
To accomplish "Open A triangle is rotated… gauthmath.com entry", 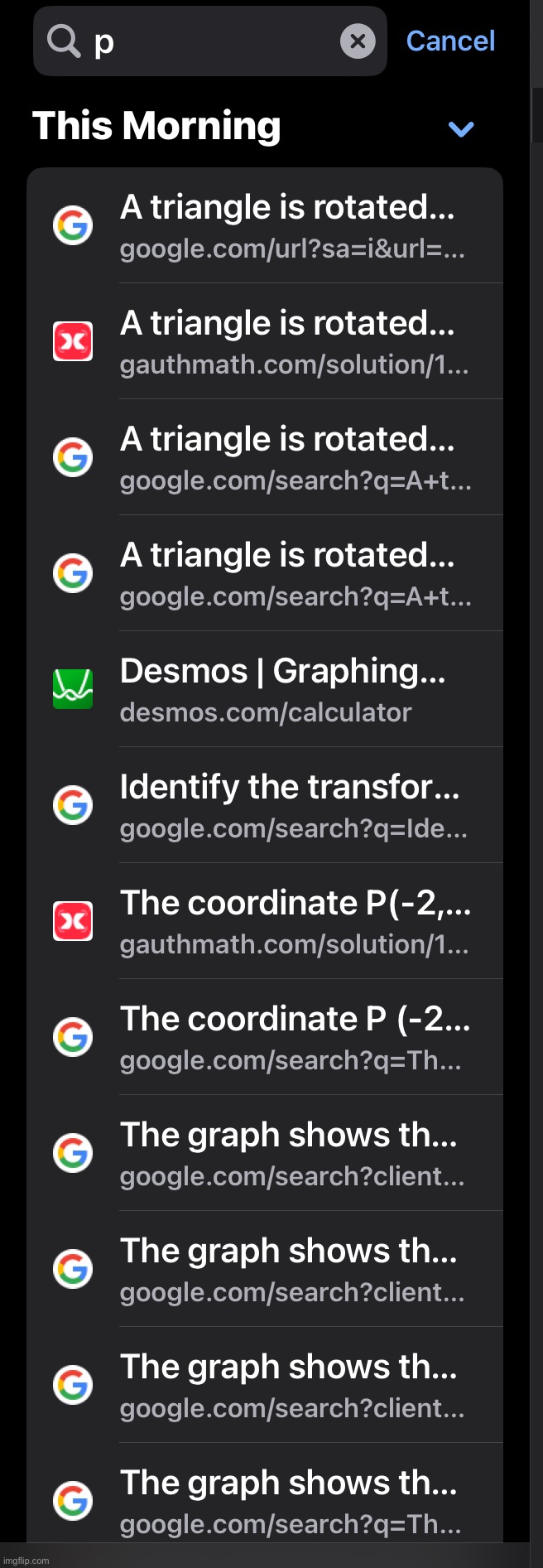I will 265,341.
